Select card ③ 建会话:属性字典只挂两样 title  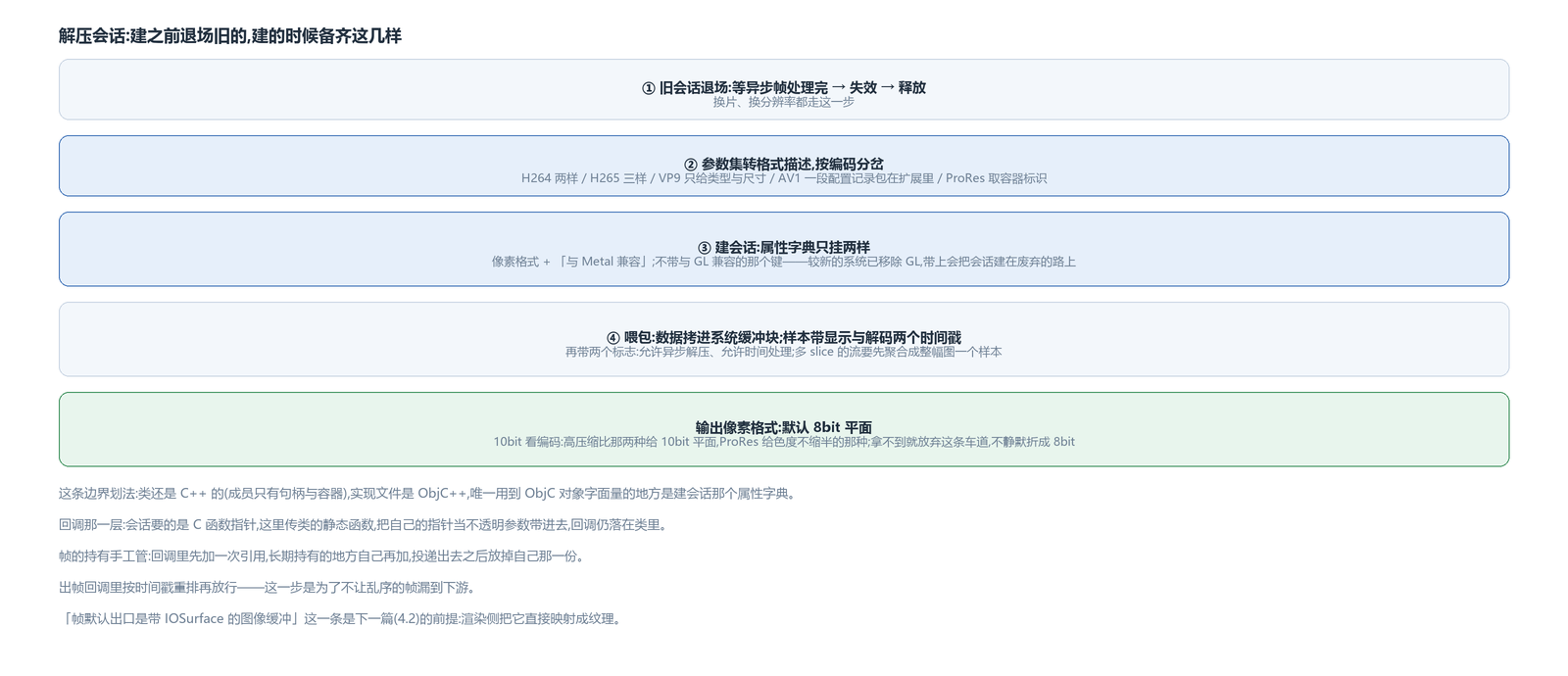(x=784, y=247)
